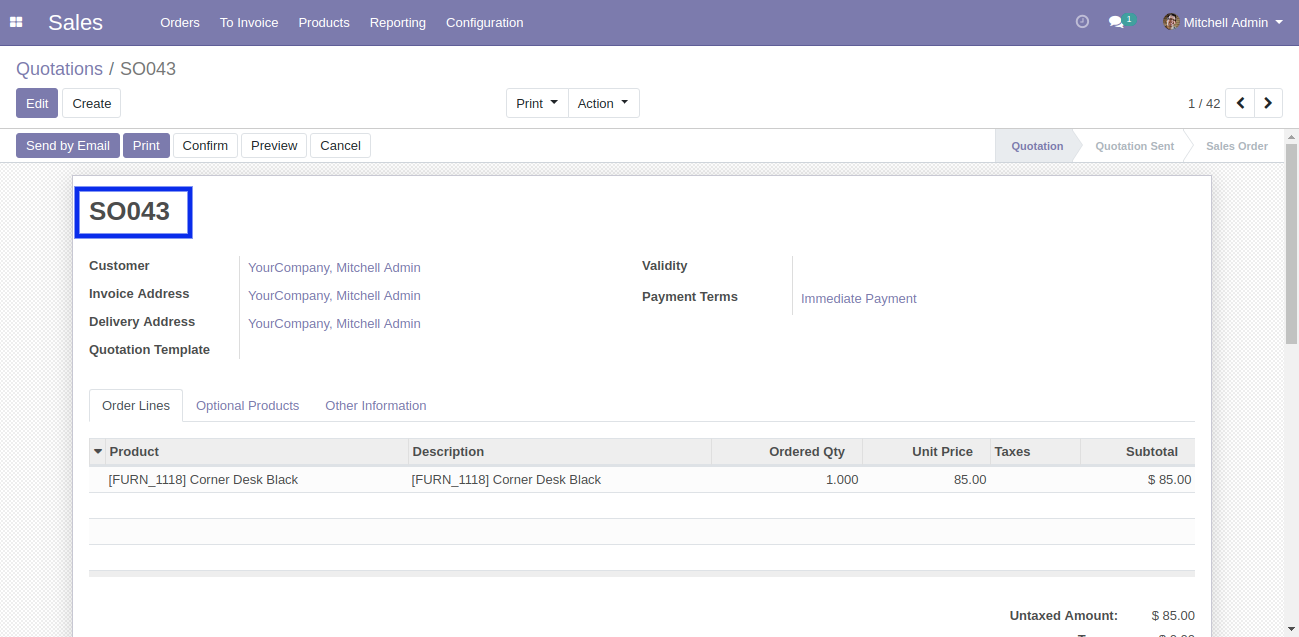Open the Reporting menu
The width and height of the screenshot is (1299, 637).
point(397,22)
